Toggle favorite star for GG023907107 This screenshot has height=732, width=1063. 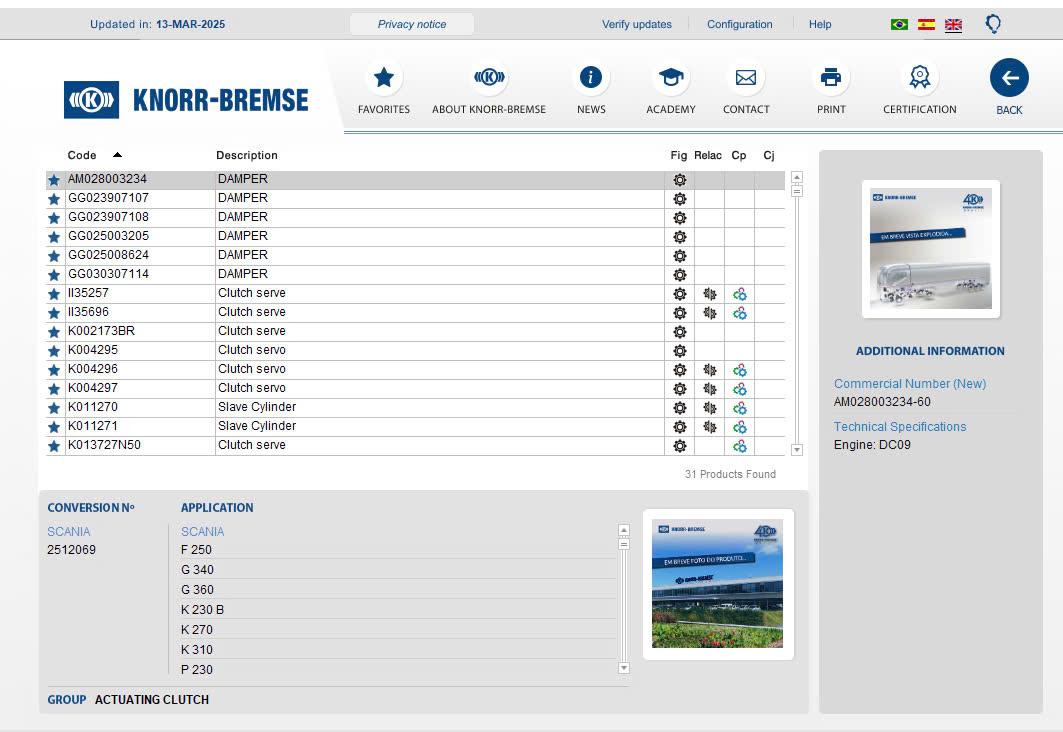[54, 199]
